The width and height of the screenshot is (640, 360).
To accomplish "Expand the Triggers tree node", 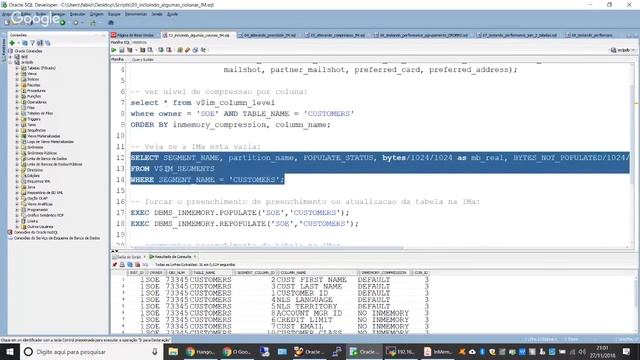I will [17, 119].
